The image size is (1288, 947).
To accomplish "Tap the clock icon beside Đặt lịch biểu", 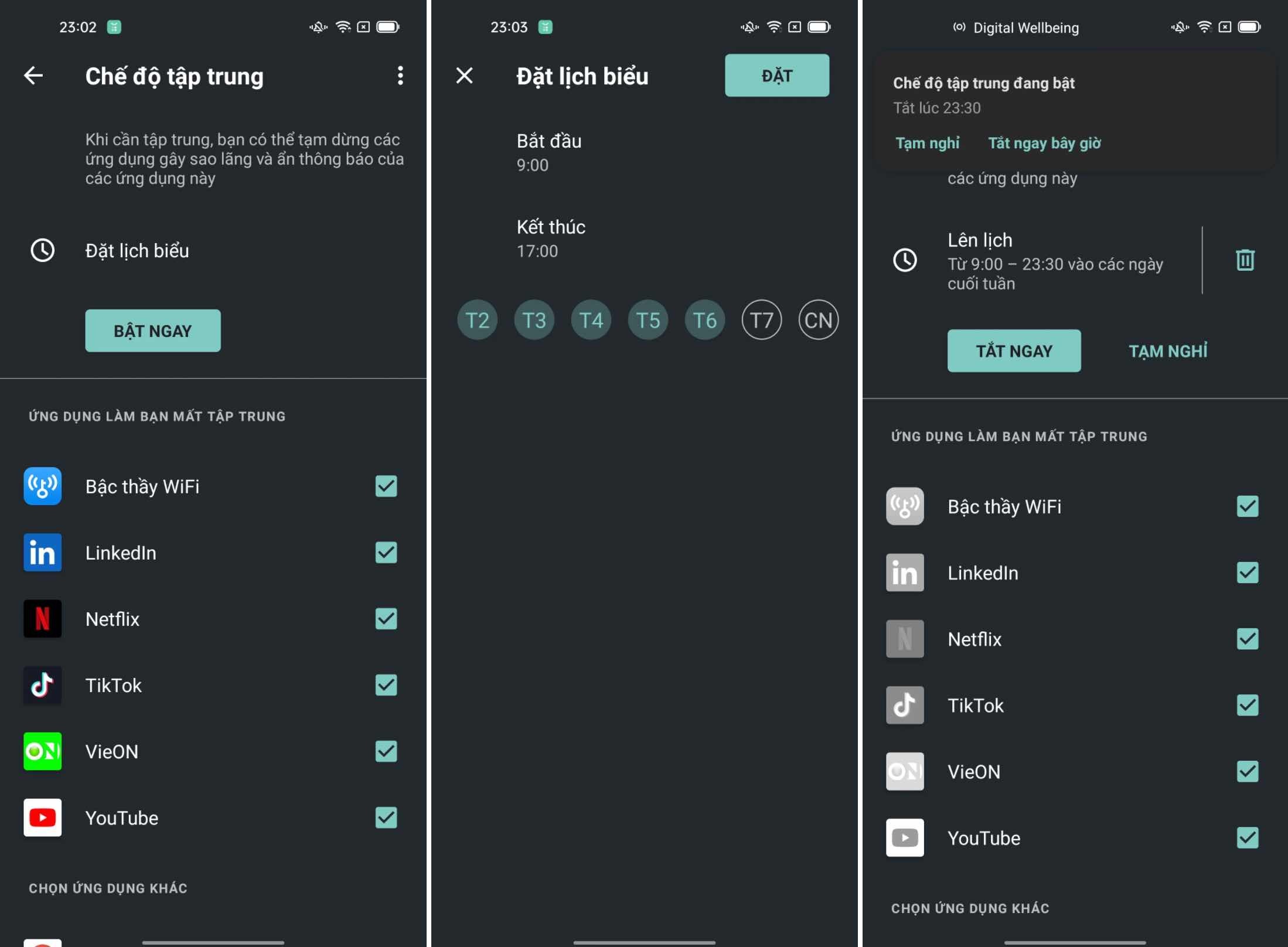I will [x=43, y=251].
